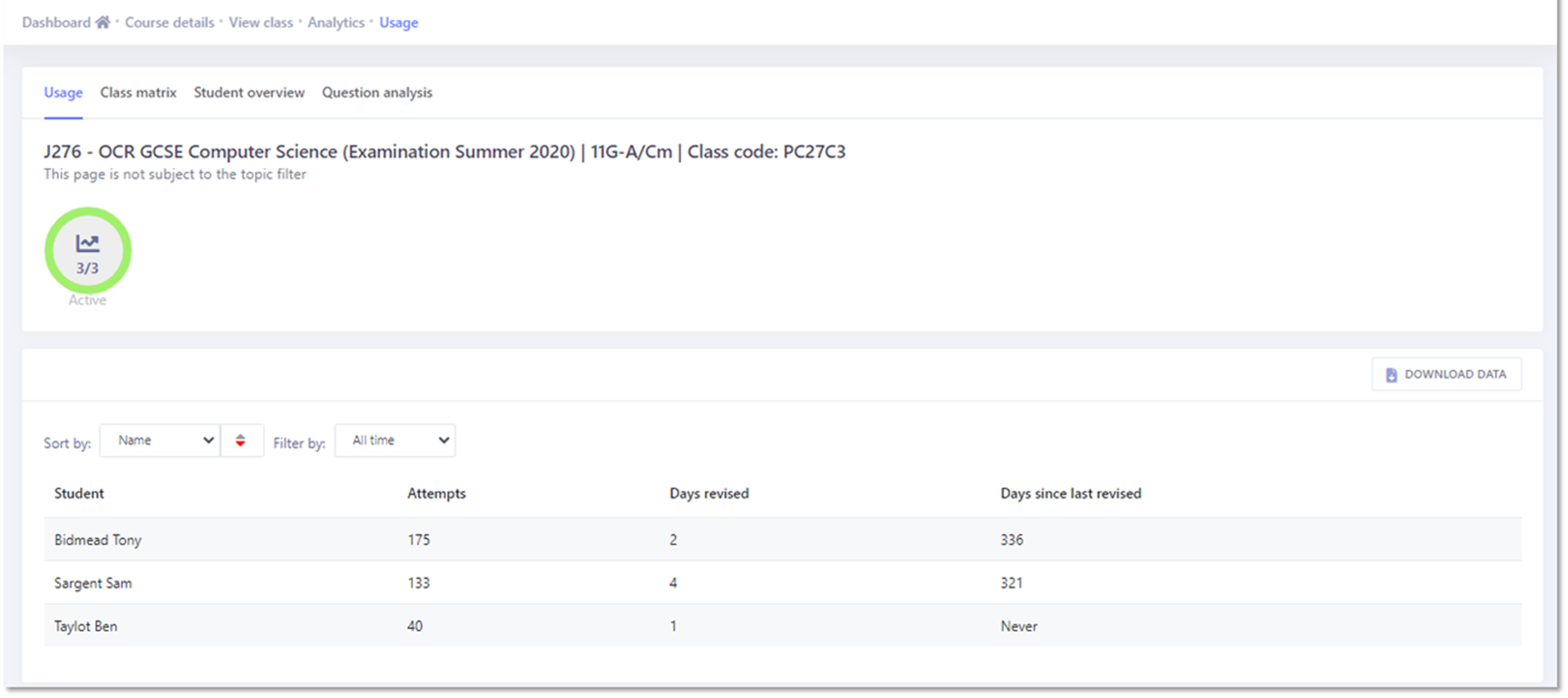Open Course details breadcrumb link
Viewport: 1568px width, 698px height.
[169, 23]
